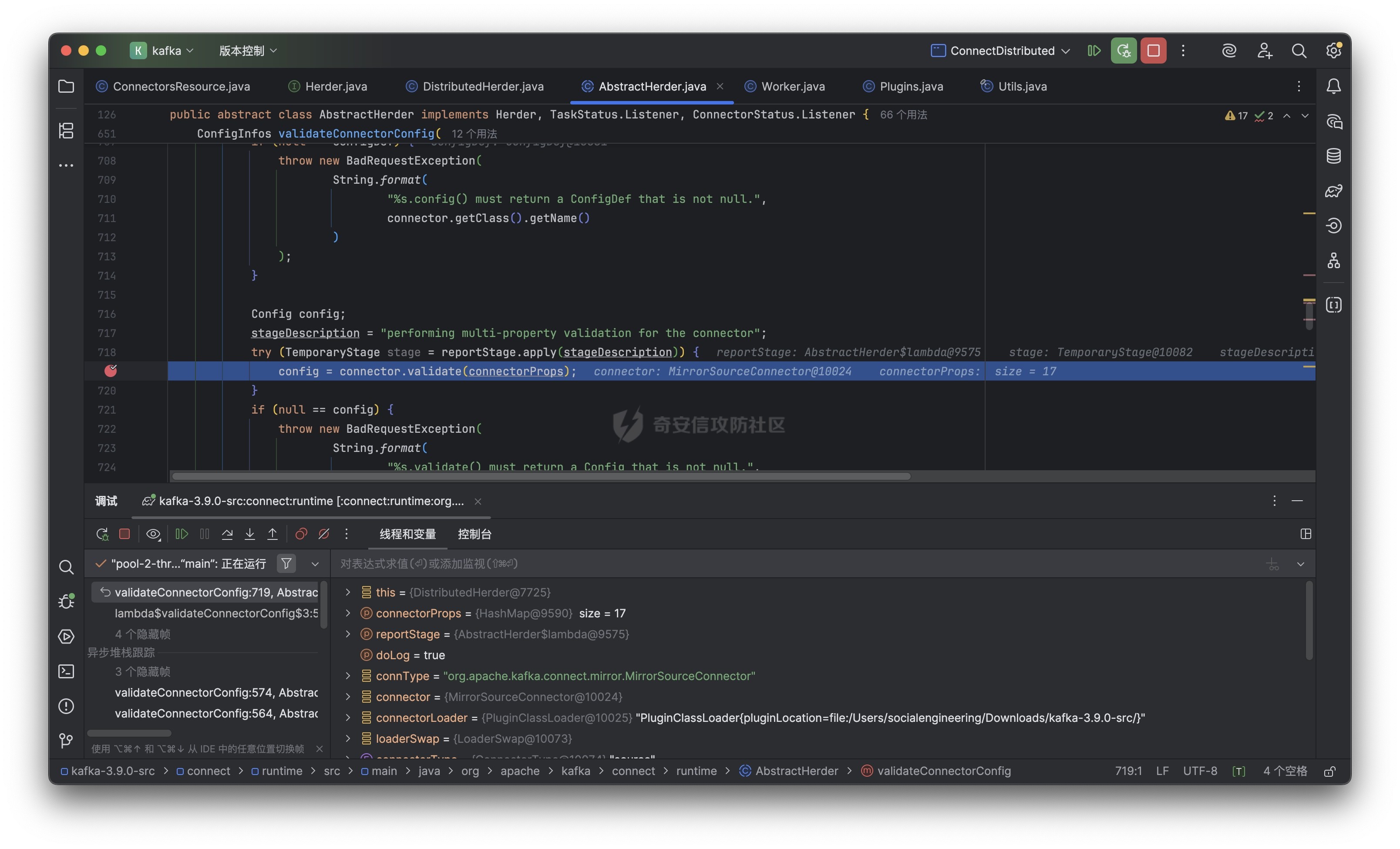
Task: Switch to Plugins.java tab
Action: click(903, 86)
